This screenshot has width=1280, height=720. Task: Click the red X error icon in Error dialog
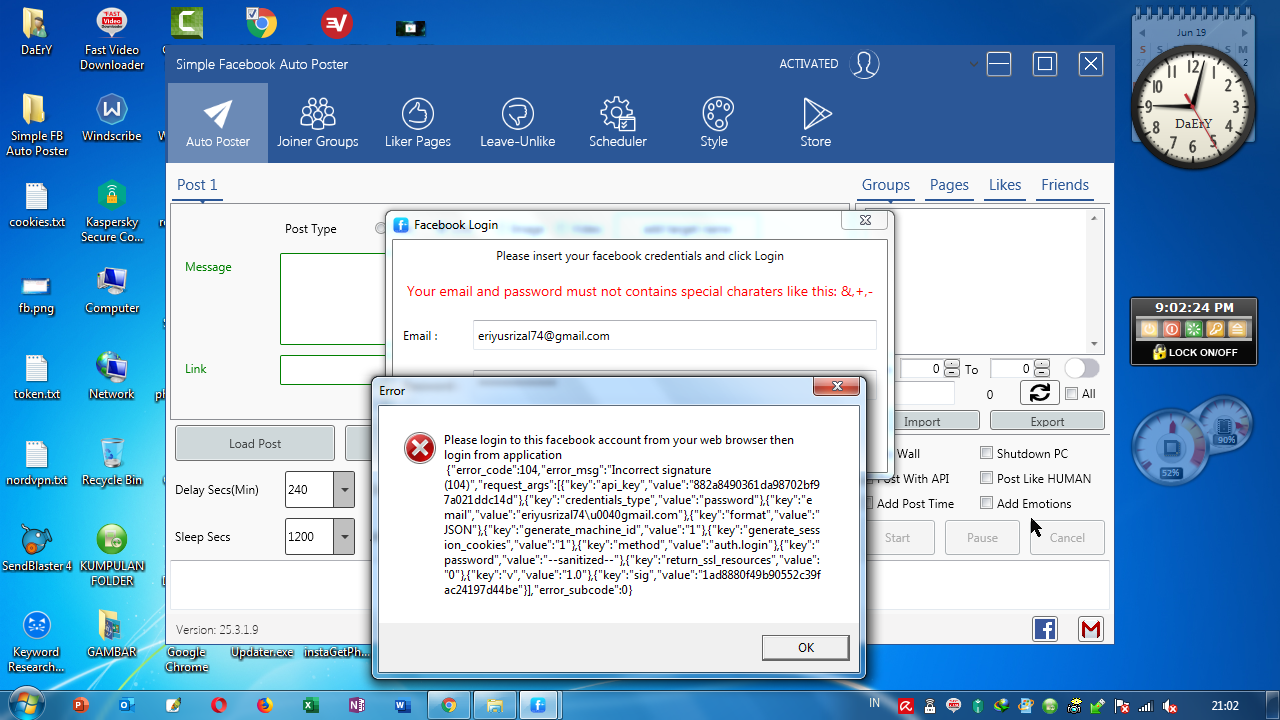420,448
